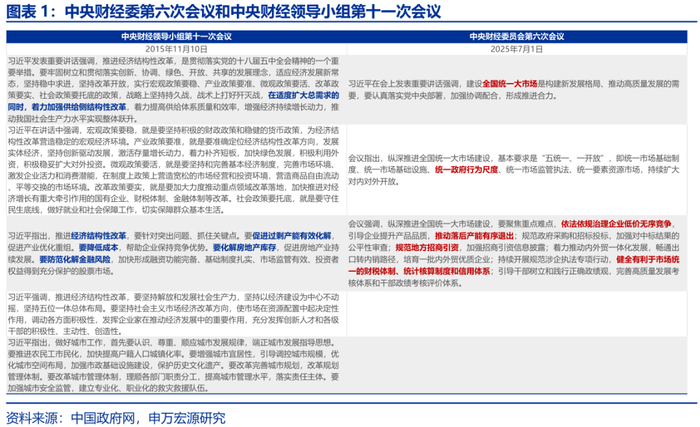Click the blue text 要化解房地产库存
This screenshot has width=700, height=427.
coord(244,247)
